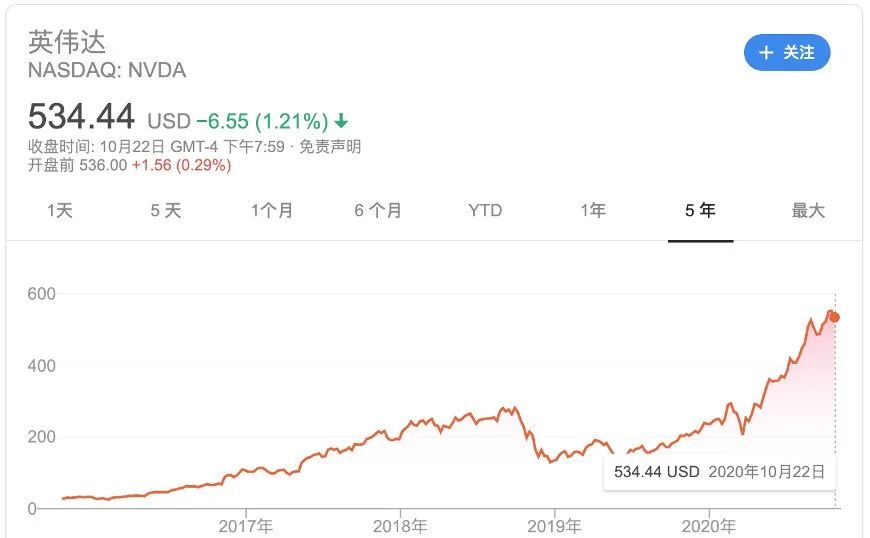Image resolution: width=870 pixels, height=538 pixels.
Task: Show the 1年 price chart
Action: [x=593, y=211]
